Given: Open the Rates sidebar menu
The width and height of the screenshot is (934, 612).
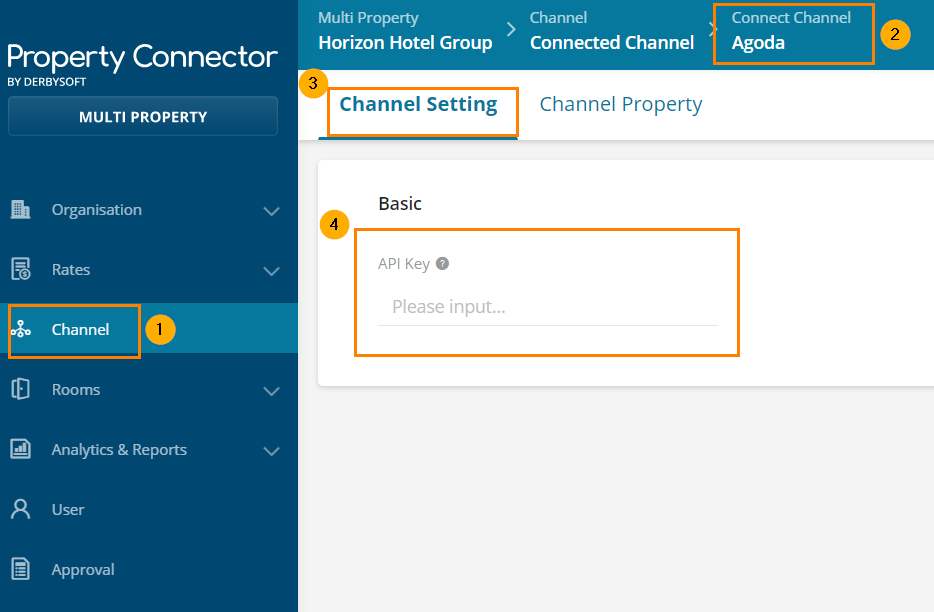Looking at the screenshot, I should click(x=149, y=269).
